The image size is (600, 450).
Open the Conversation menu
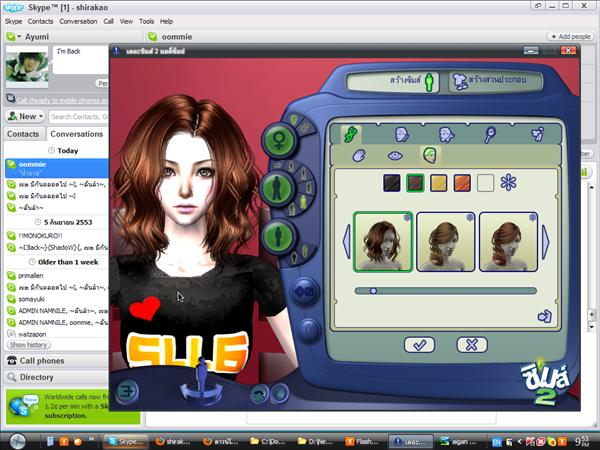78,21
